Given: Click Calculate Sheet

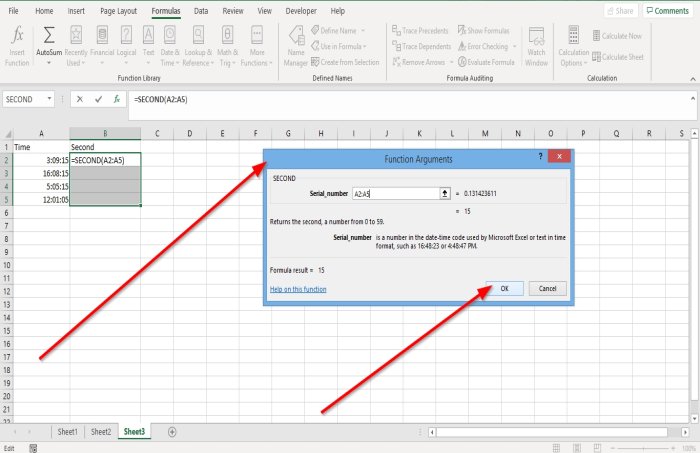Looking at the screenshot, I should point(618,57).
